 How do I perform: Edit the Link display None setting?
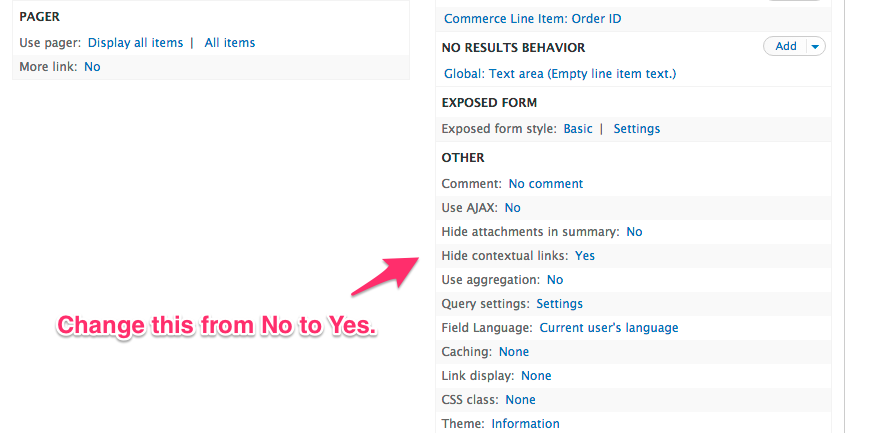click(536, 376)
